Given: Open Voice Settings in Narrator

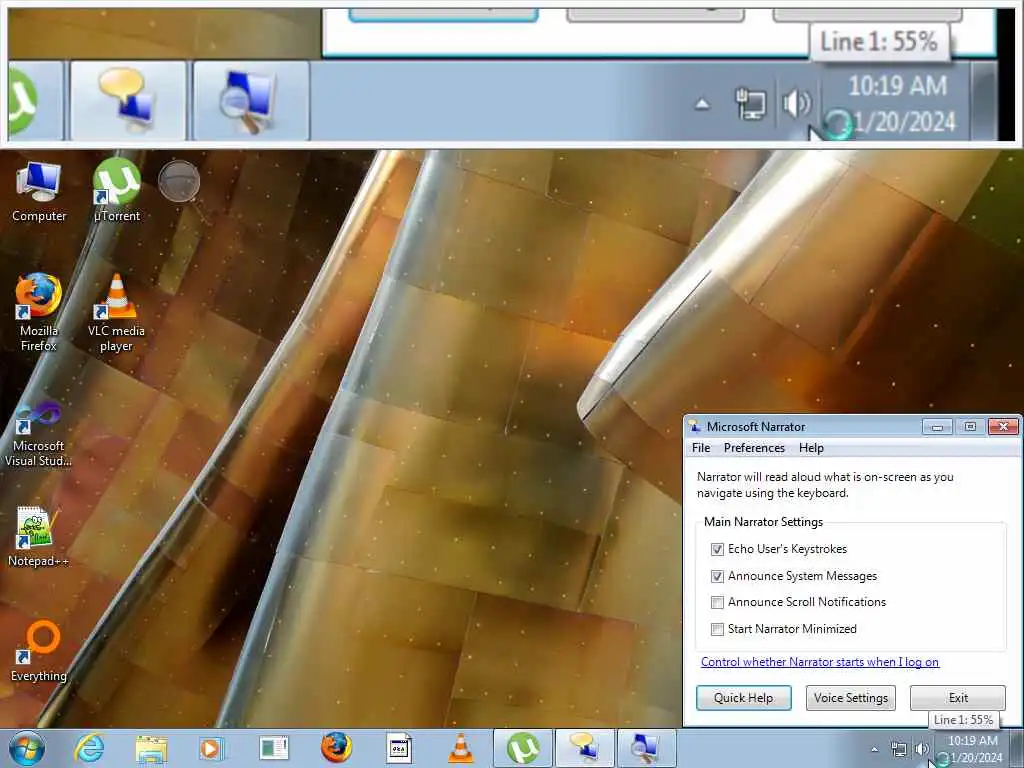Looking at the screenshot, I should point(850,697).
